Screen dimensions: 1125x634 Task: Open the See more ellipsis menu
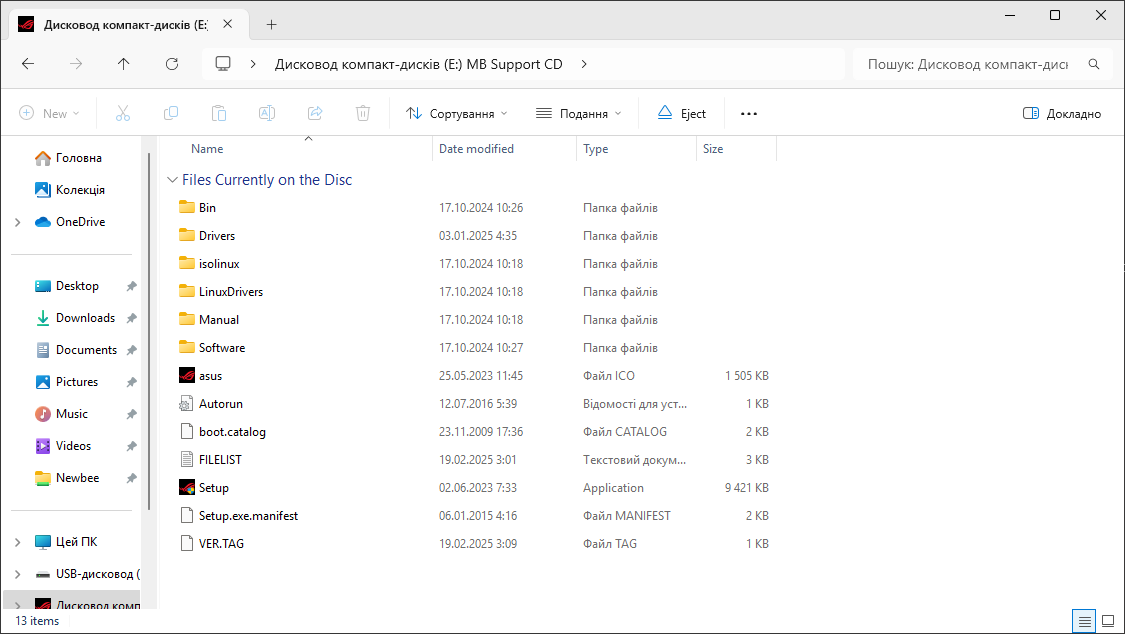(x=749, y=114)
